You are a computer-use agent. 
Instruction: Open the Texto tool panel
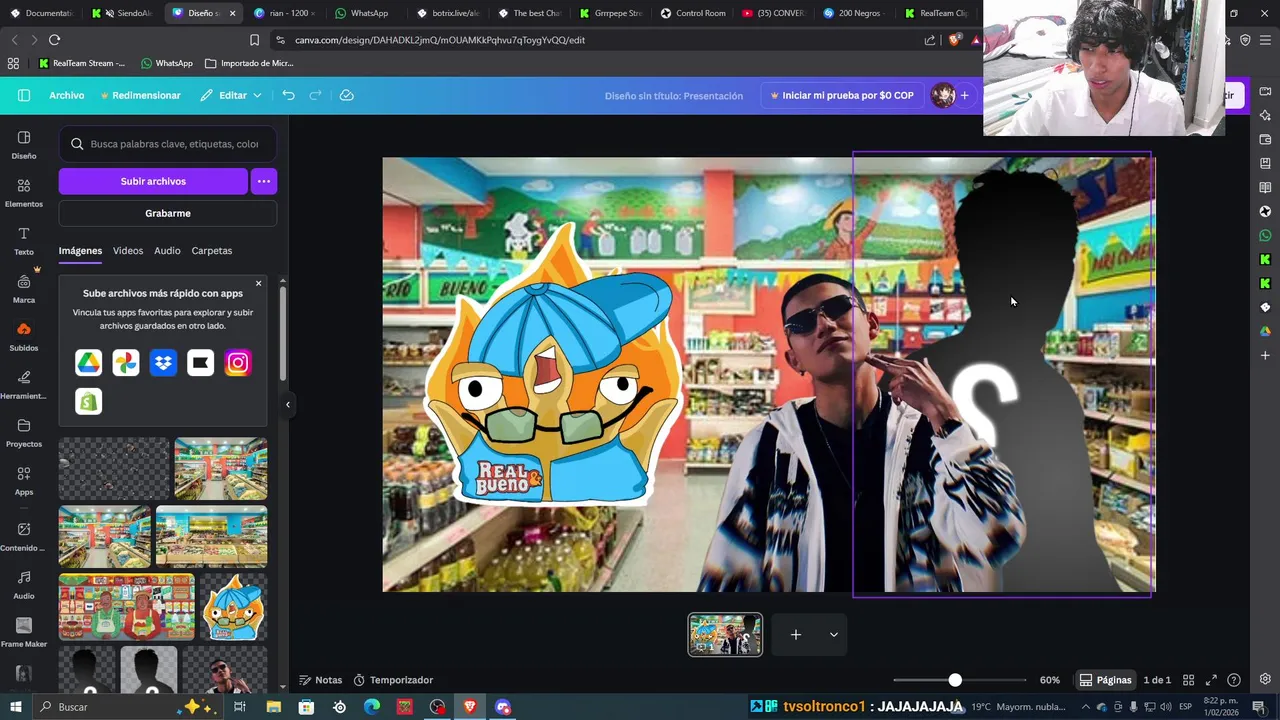24,241
